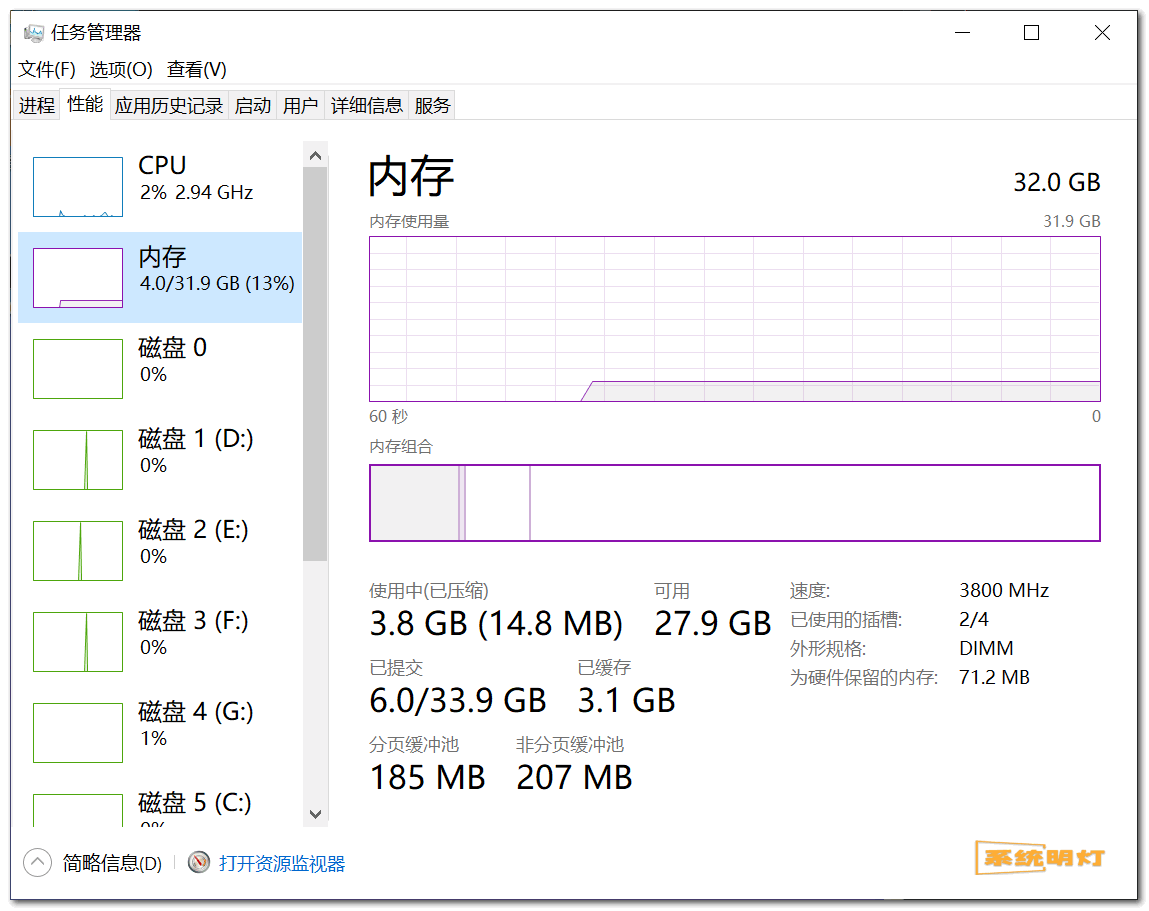This screenshot has height=911, width=1149.
Task: Click the sidebar scroll up arrow
Action: coord(315,155)
